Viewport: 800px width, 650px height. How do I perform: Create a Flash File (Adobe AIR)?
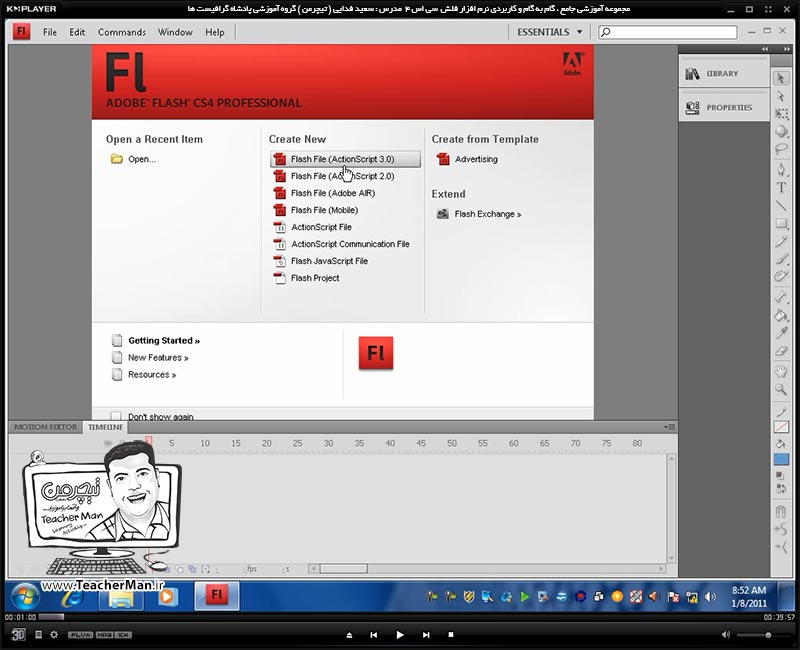coord(324,193)
